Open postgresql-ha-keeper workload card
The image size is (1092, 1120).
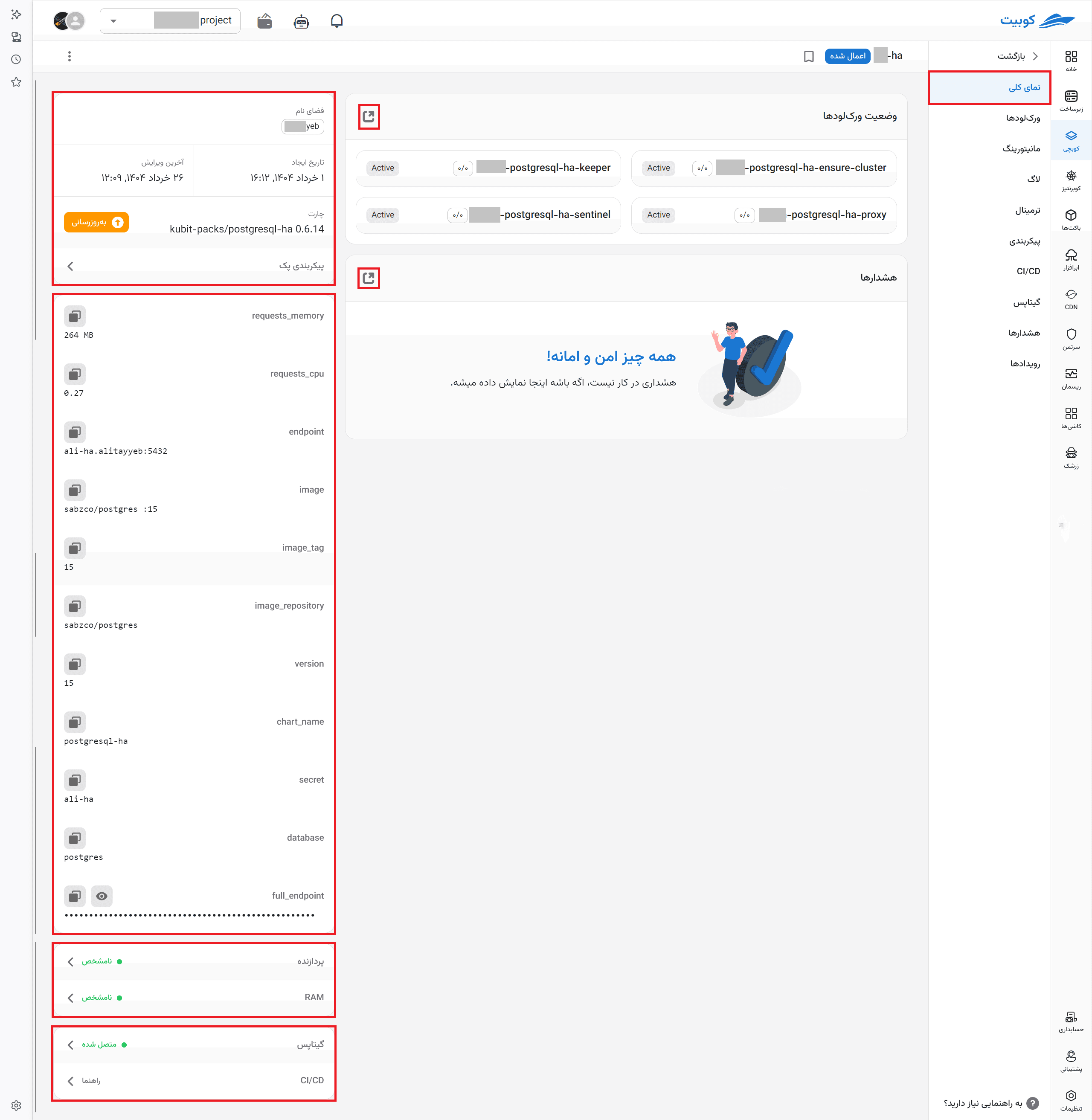[x=488, y=168]
